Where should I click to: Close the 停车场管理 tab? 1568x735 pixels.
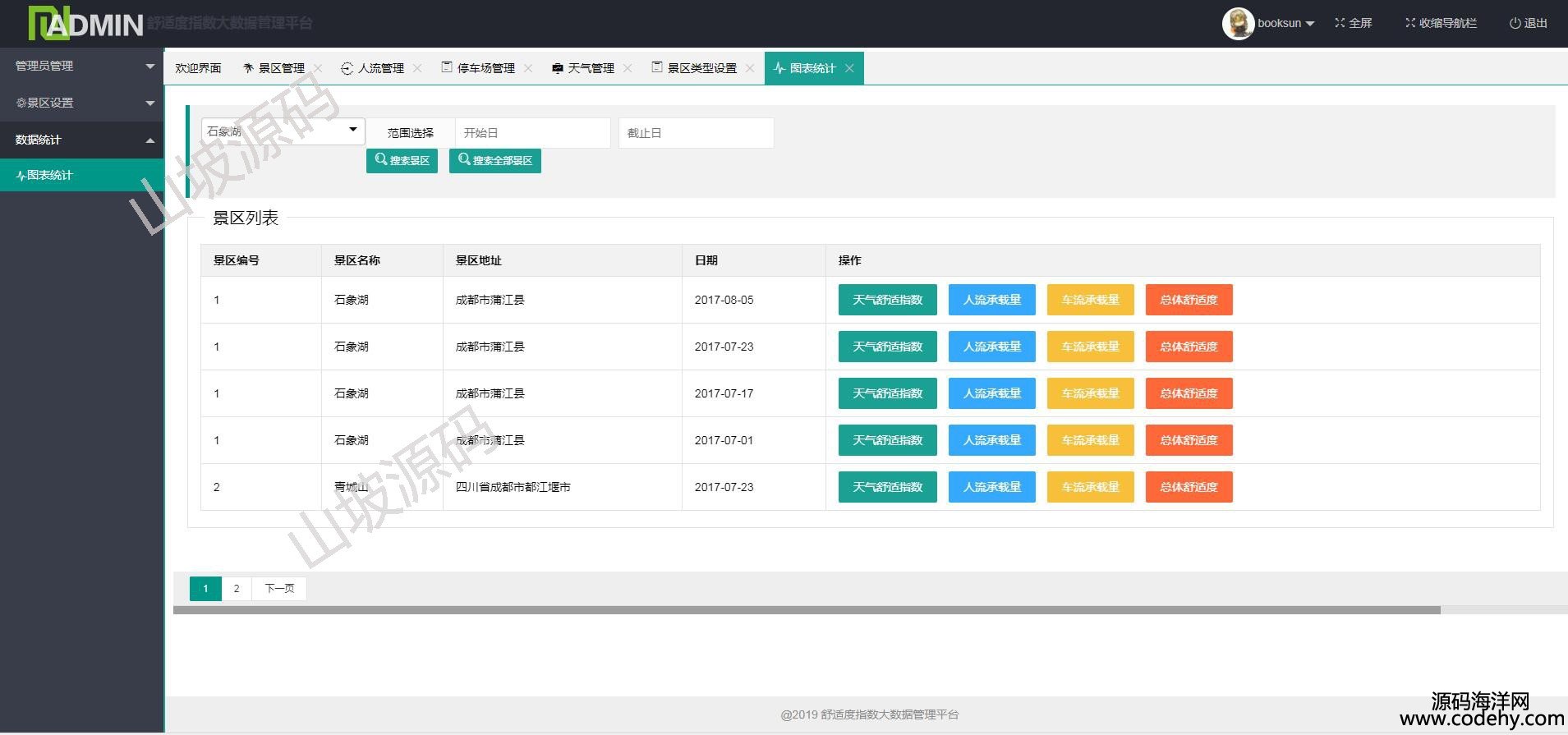tap(528, 68)
